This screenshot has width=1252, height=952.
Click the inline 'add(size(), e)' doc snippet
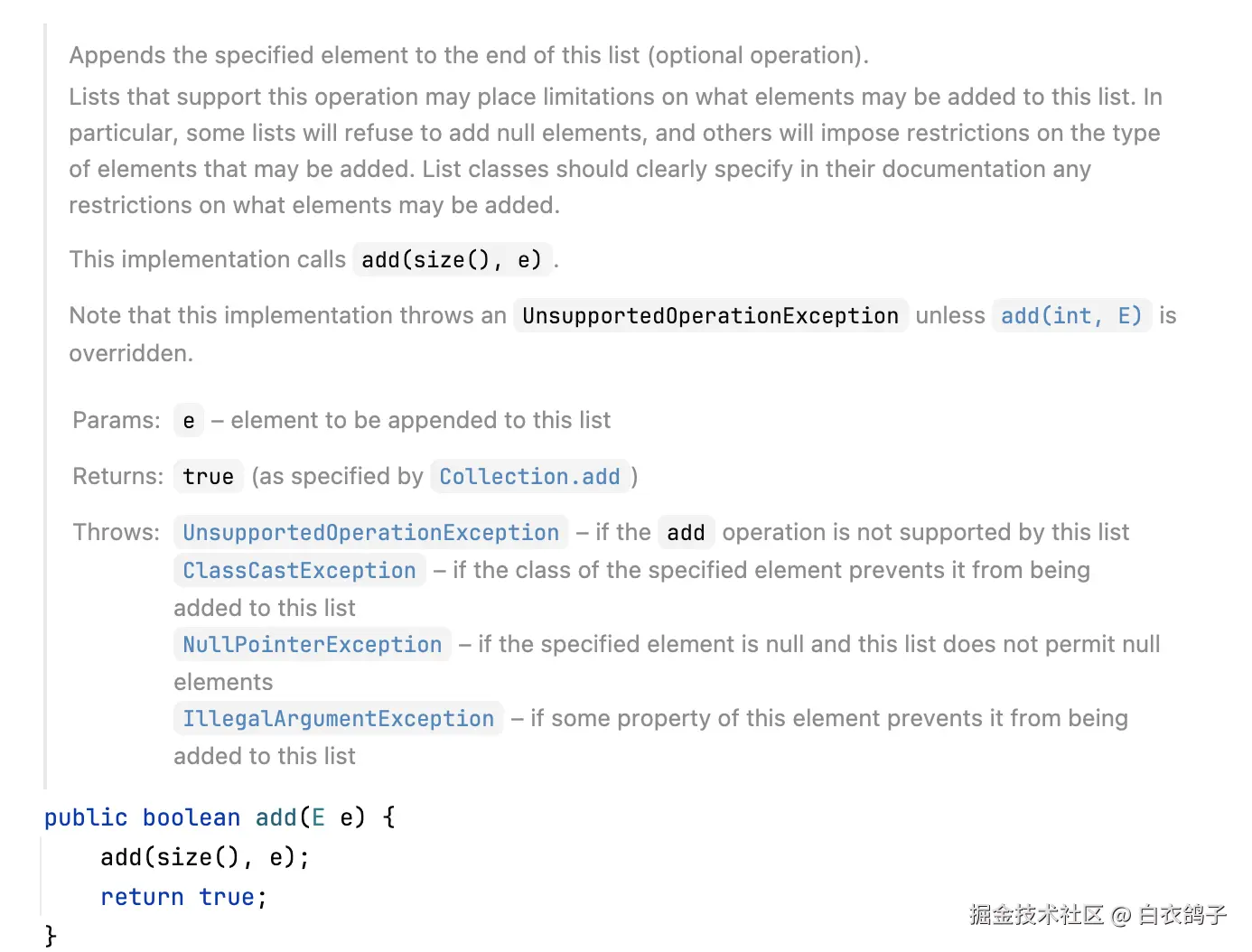tap(452, 260)
